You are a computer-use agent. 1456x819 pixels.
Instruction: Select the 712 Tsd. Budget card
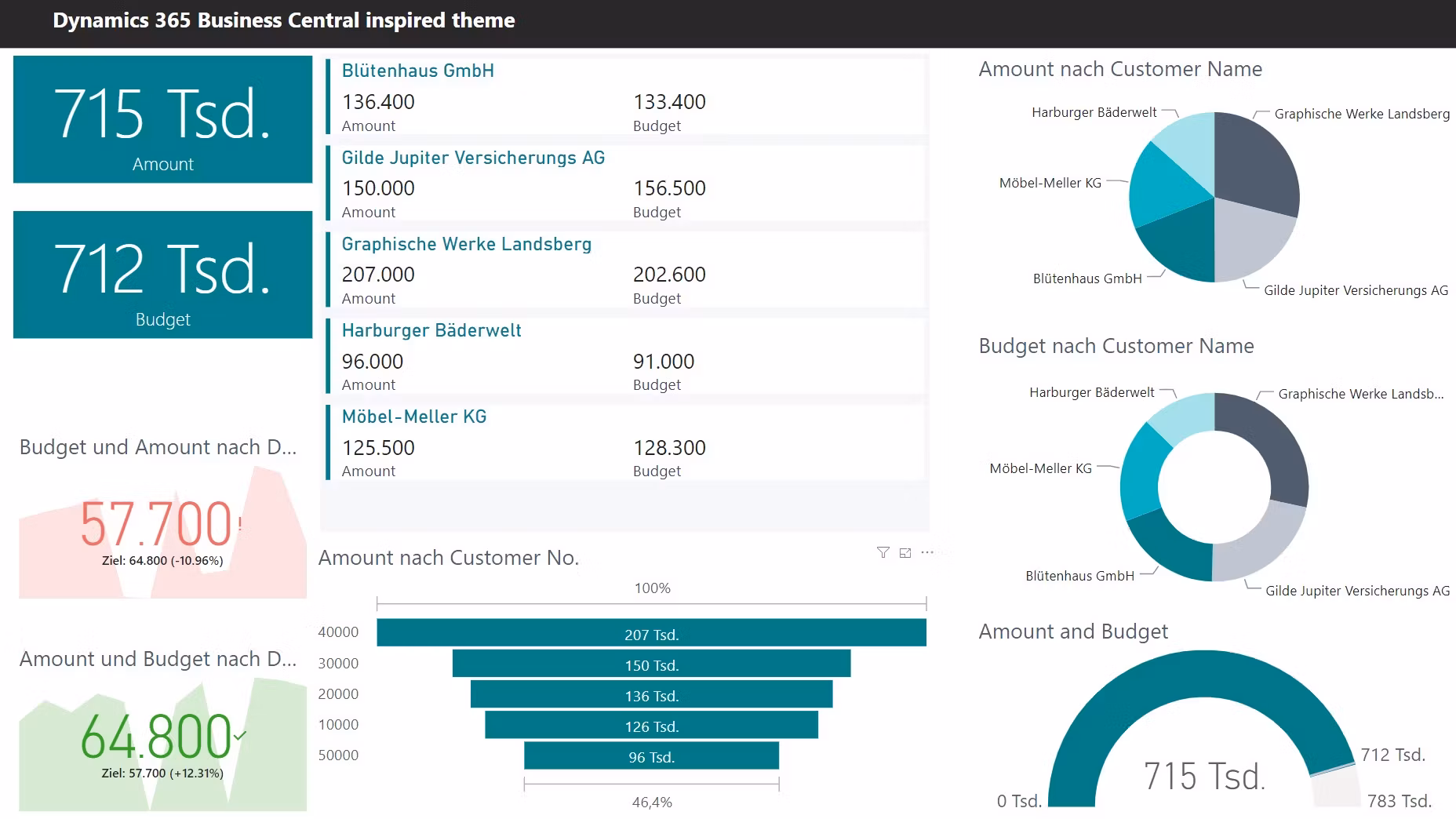click(162, 275)
